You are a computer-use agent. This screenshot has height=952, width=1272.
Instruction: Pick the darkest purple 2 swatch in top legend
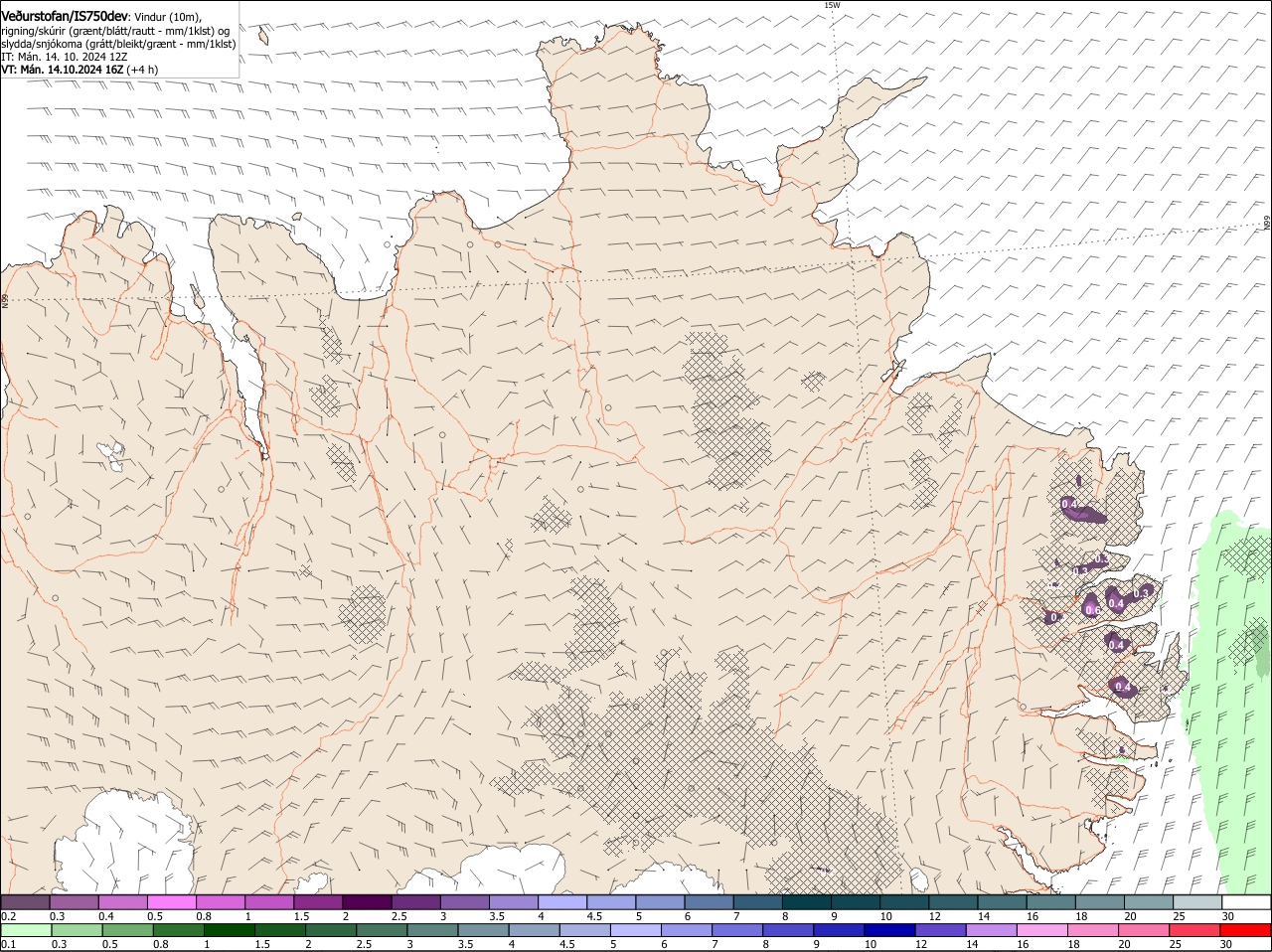pyautogui.click(x=367, y=902)
